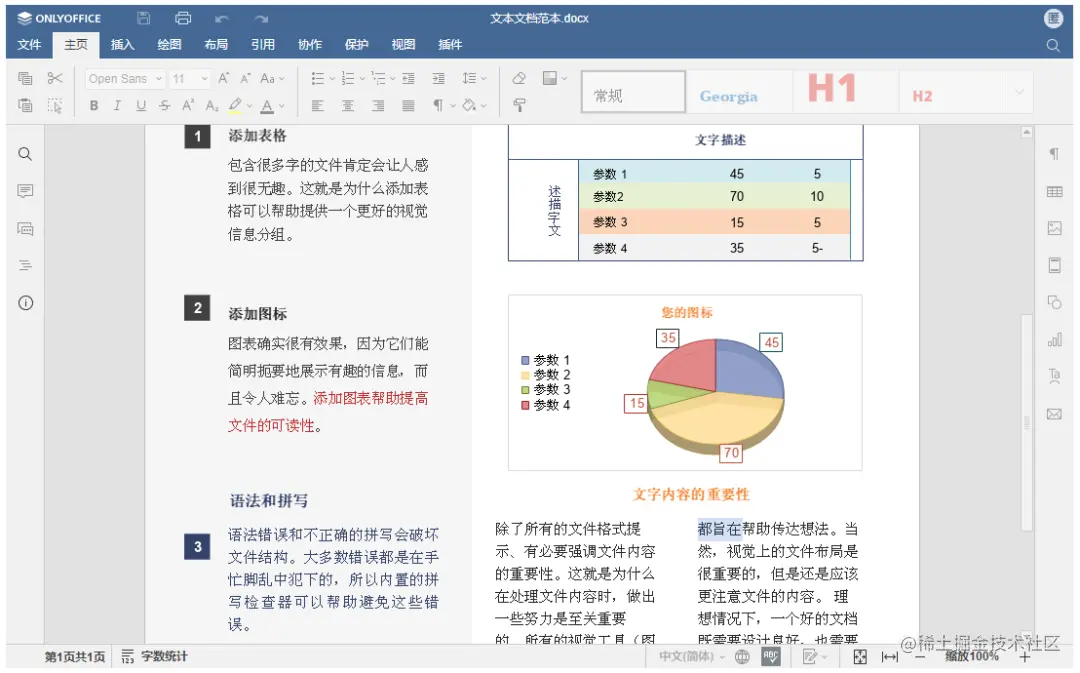Open the search panel on the left sidebar
Screen dimensions: 1080x673
tap(25, 153)
